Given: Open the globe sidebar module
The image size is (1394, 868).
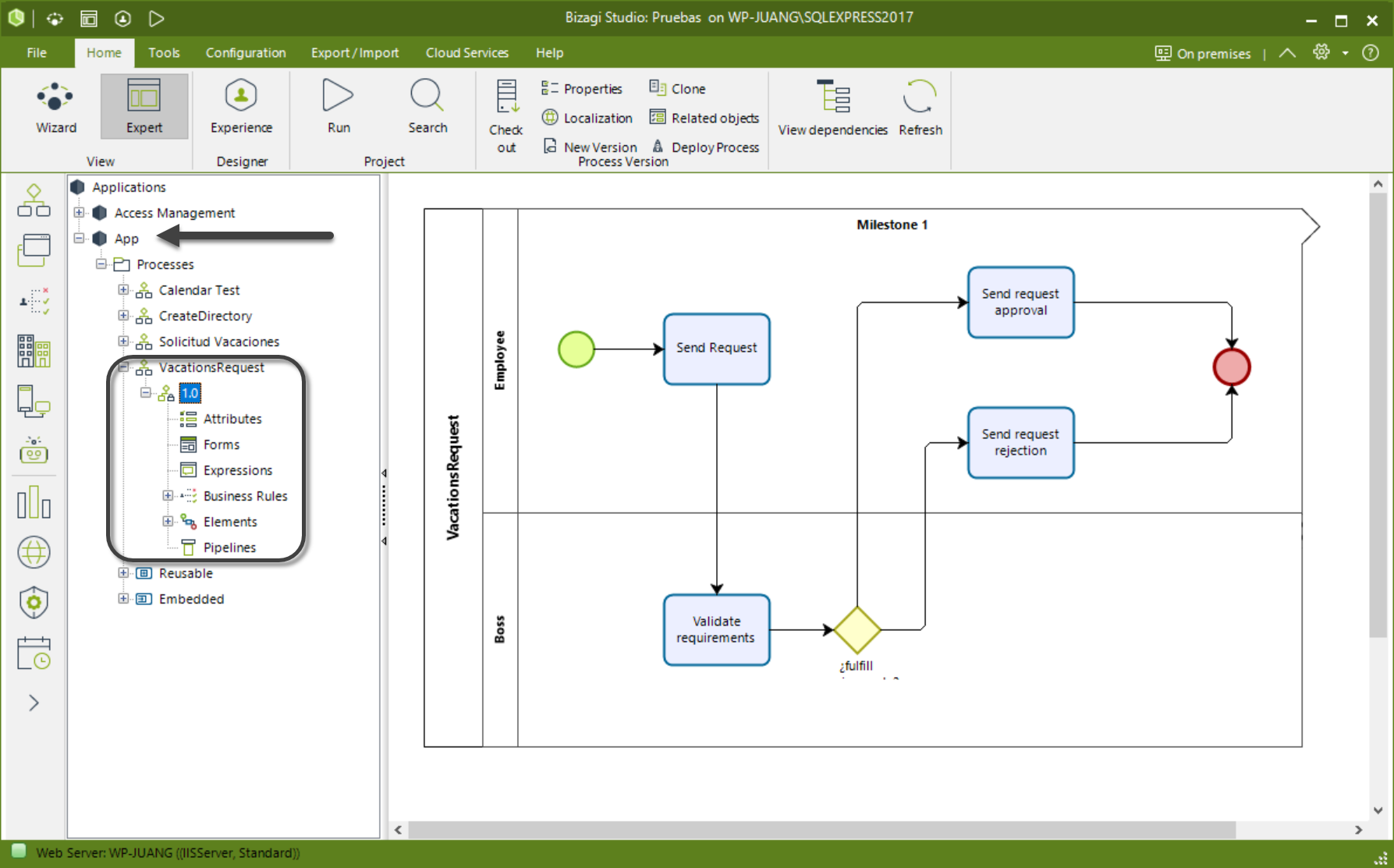Looking at the screenshot, I should coord(34,552).
